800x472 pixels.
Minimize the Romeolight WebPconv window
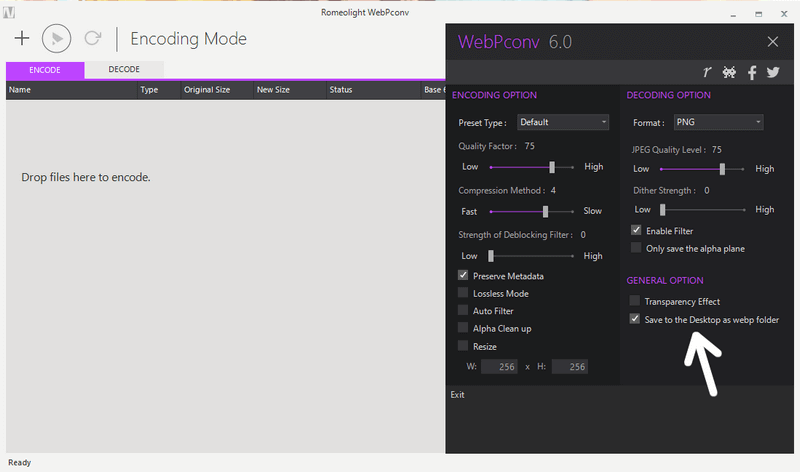(733, 15)
